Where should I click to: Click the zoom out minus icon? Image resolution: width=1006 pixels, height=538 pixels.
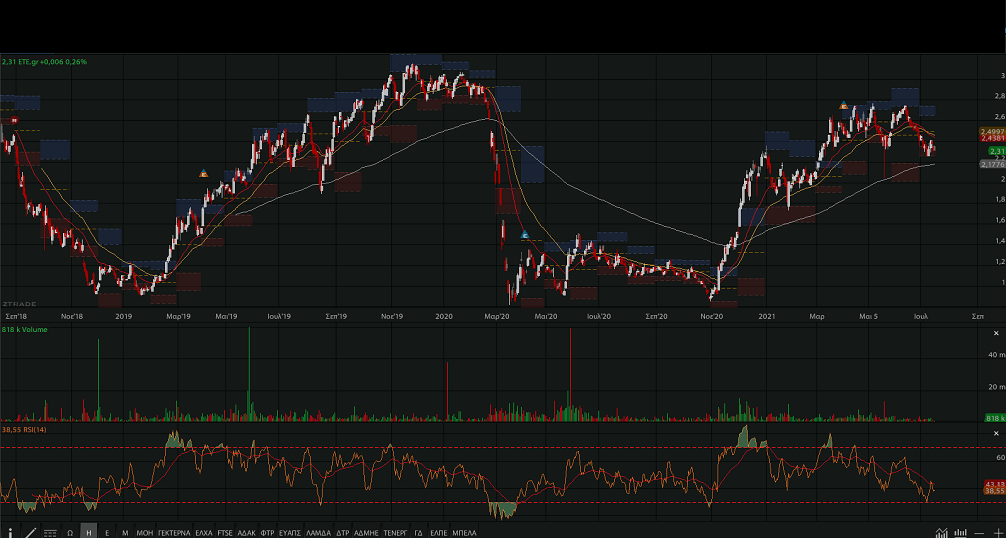point(980,533)
